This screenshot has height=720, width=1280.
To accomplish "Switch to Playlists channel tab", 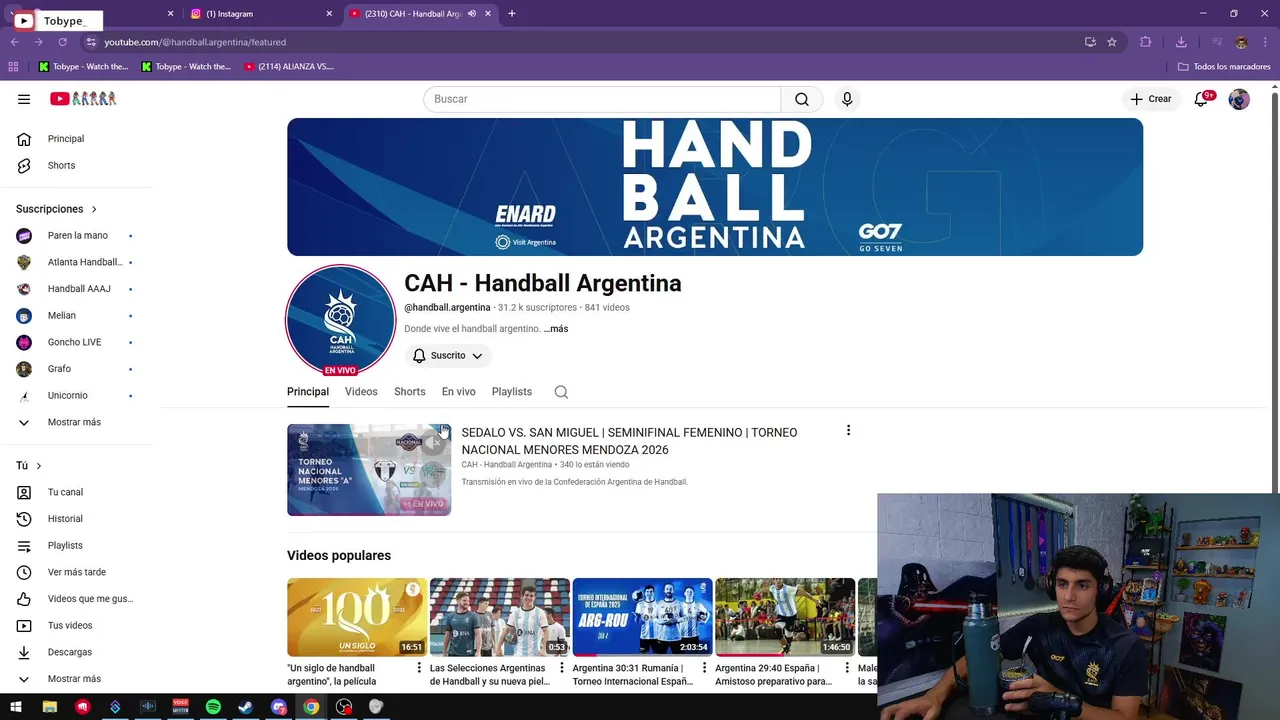I will coord(512,392).
